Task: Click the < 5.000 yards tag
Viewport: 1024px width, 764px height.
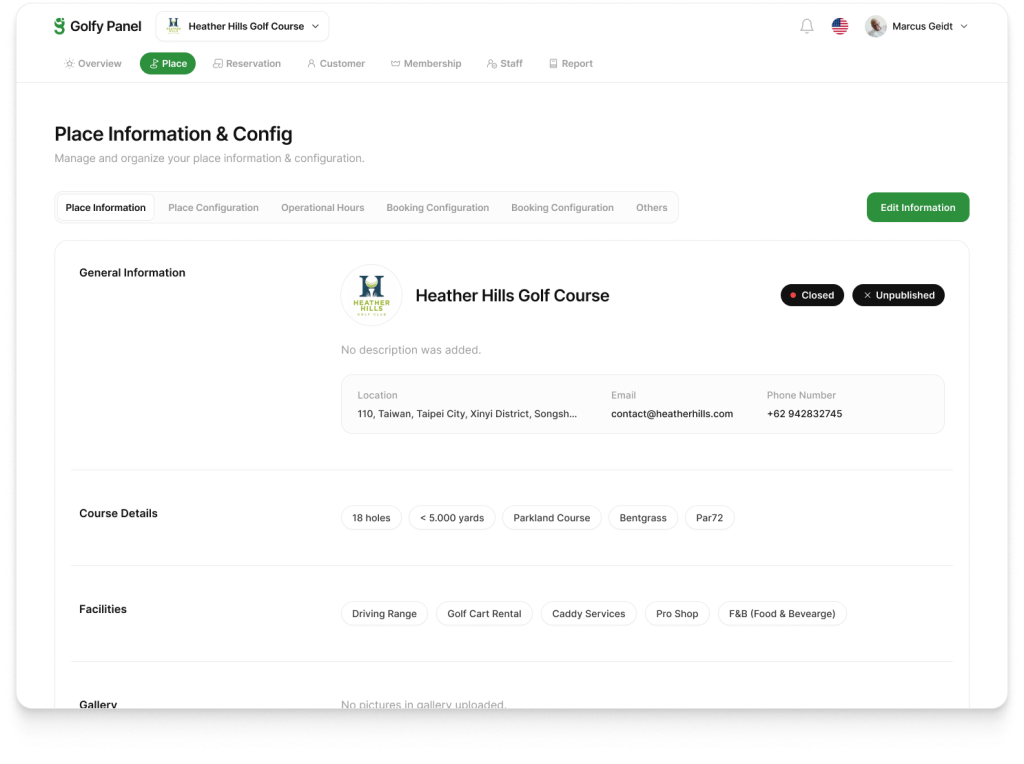Action: [x=452, y=518]
